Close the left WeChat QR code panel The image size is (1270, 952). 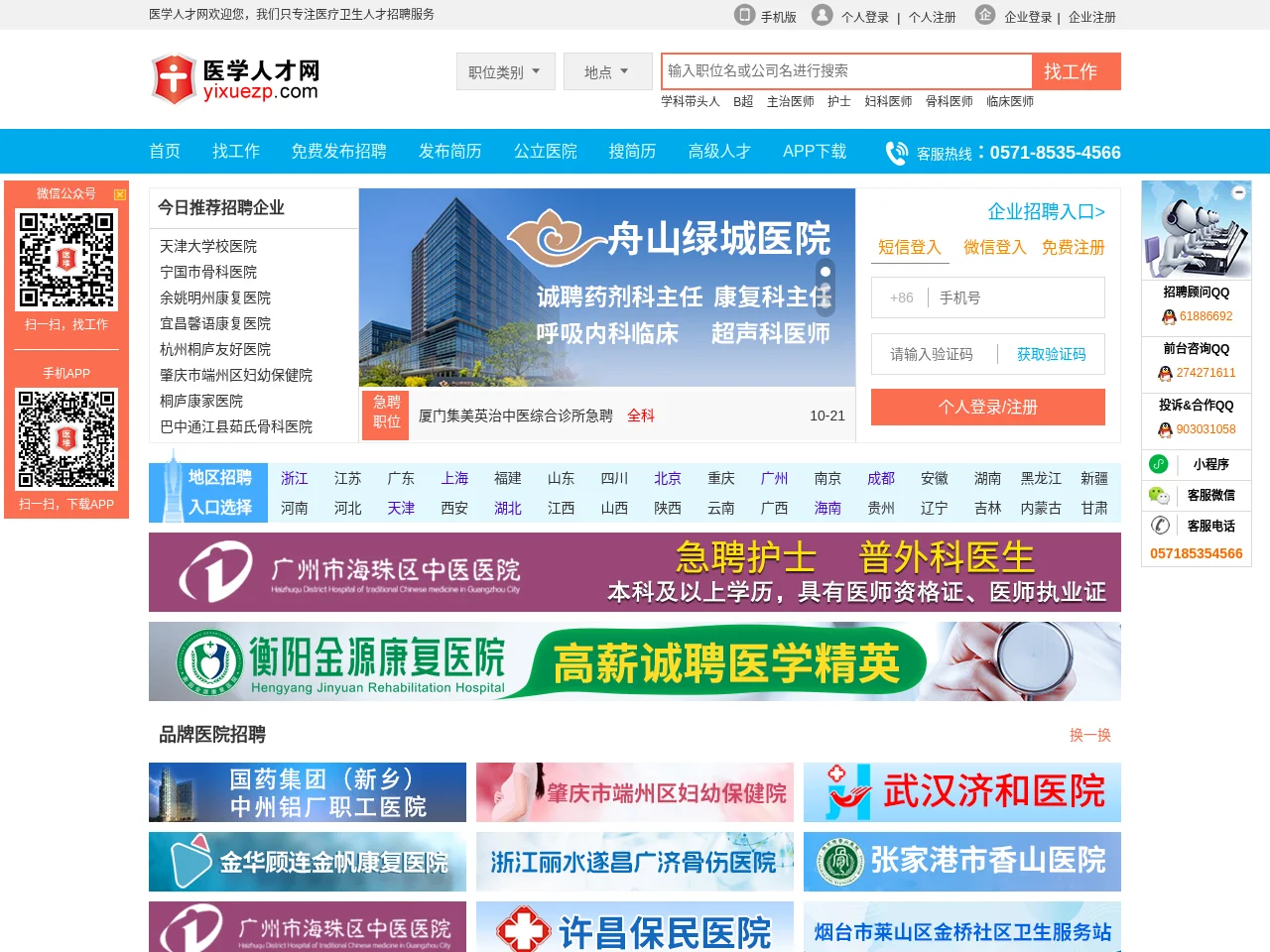pos(120,194)
